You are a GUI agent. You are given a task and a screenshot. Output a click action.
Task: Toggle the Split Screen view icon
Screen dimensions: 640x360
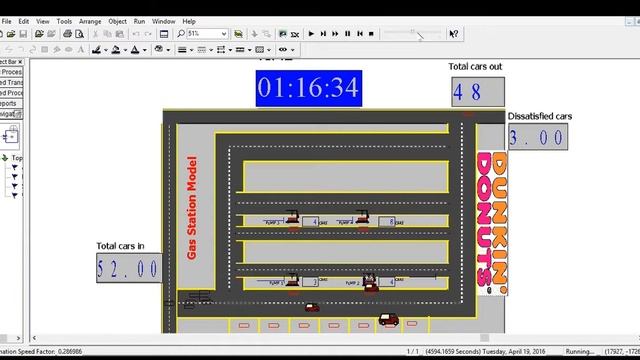tap(164, 34)
